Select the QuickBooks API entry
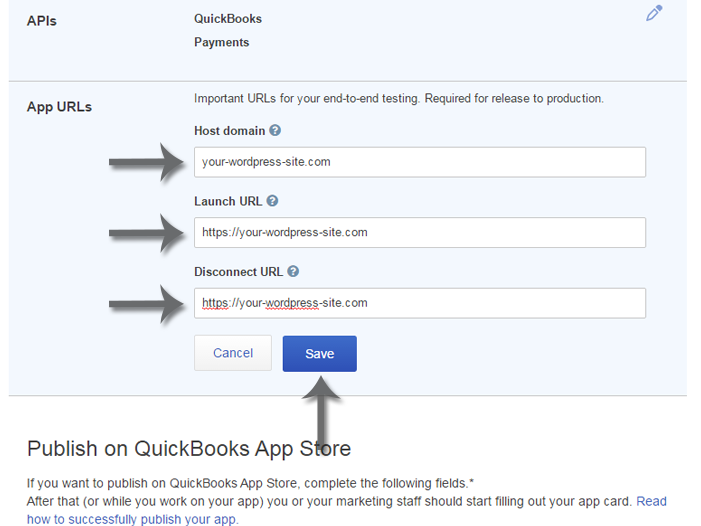This screenshot has height=526, width=701. (228, 19)
